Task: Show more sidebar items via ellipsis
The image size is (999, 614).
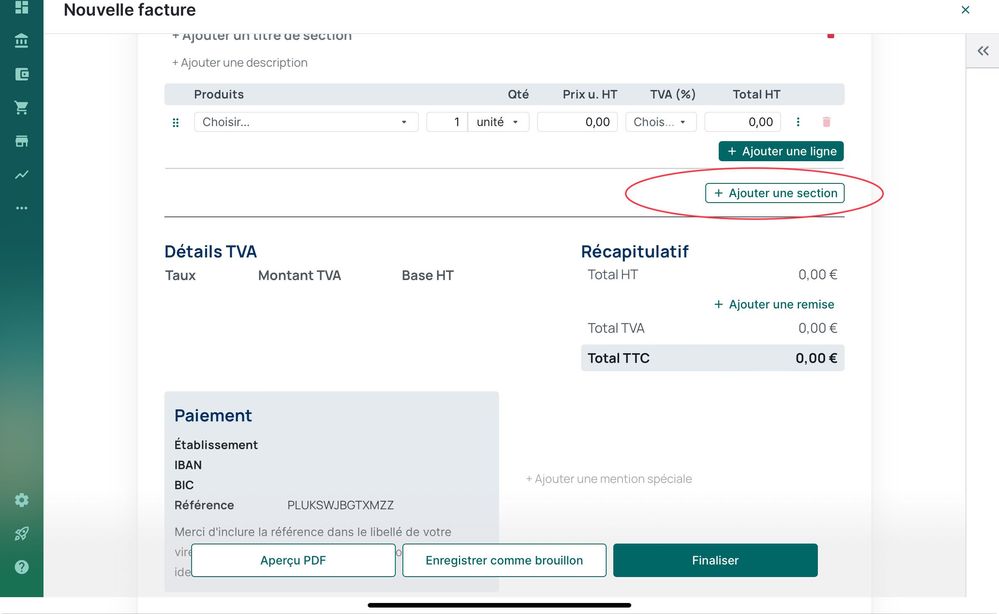Action: (x=21, y=208)
